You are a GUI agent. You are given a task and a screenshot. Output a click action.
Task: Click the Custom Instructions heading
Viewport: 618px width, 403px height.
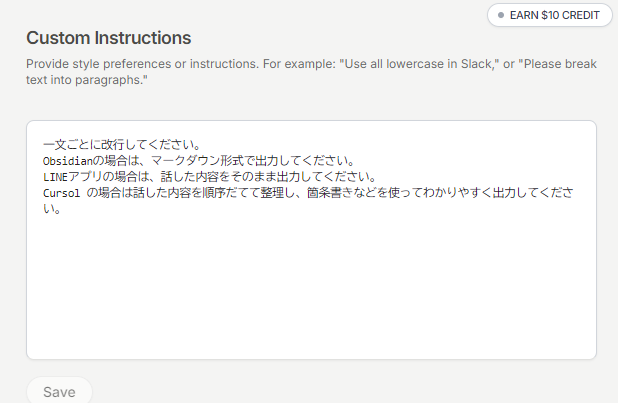[x=108, y=38]
